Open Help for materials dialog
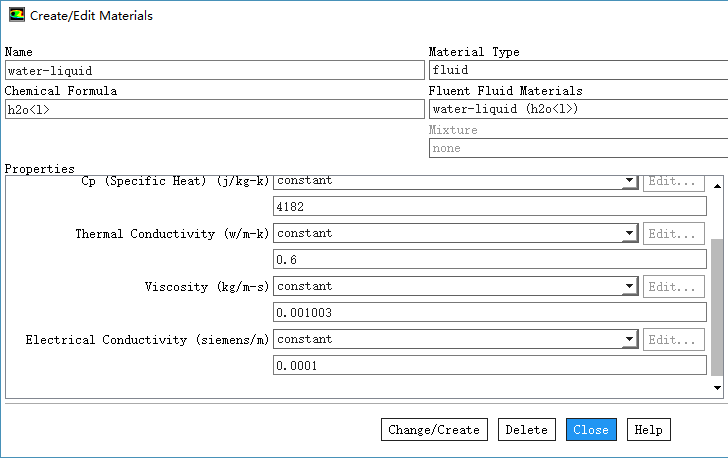 click(648, 430)
